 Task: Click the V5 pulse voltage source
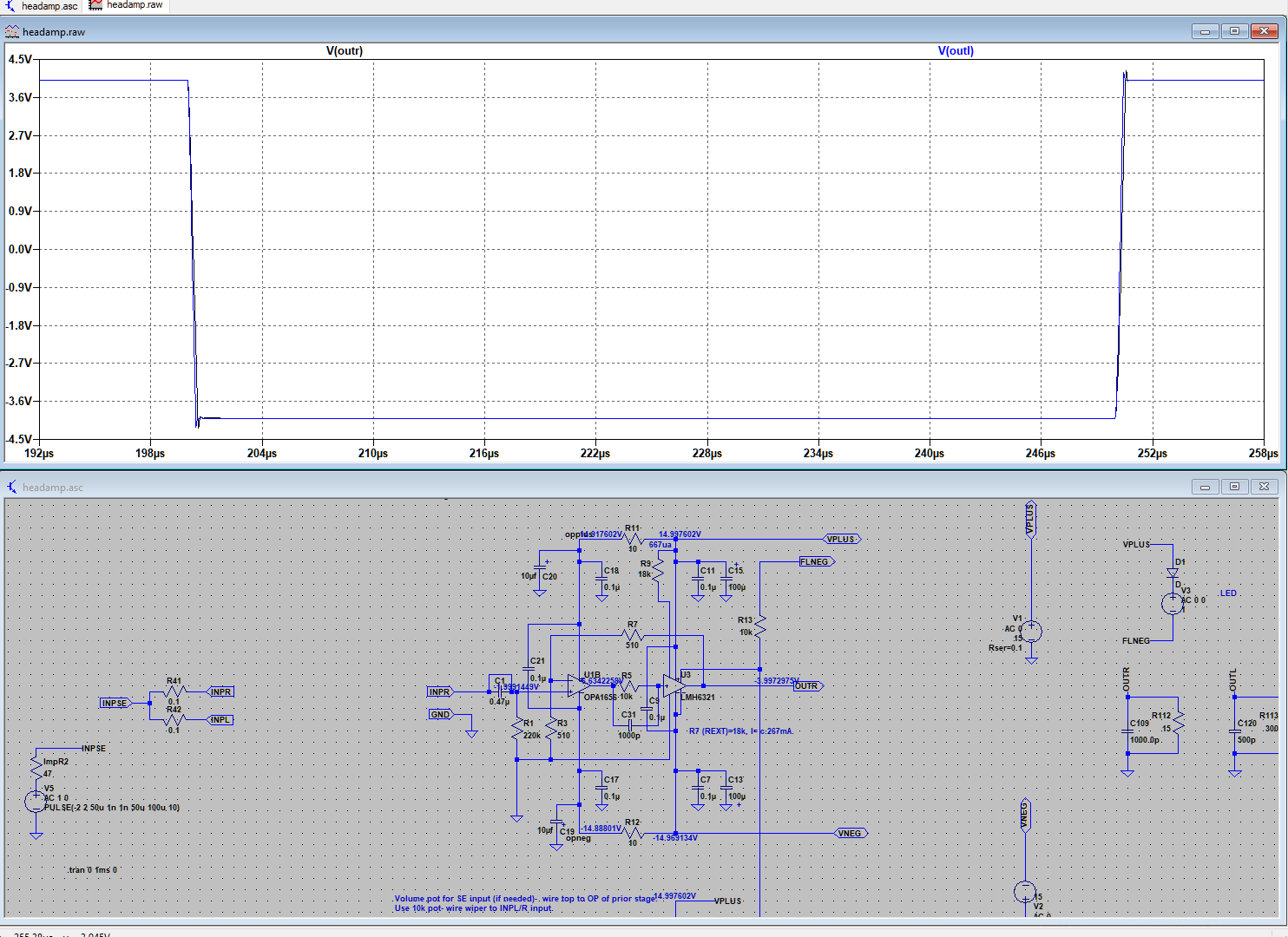pyautogui.click(x=36, y=802)
